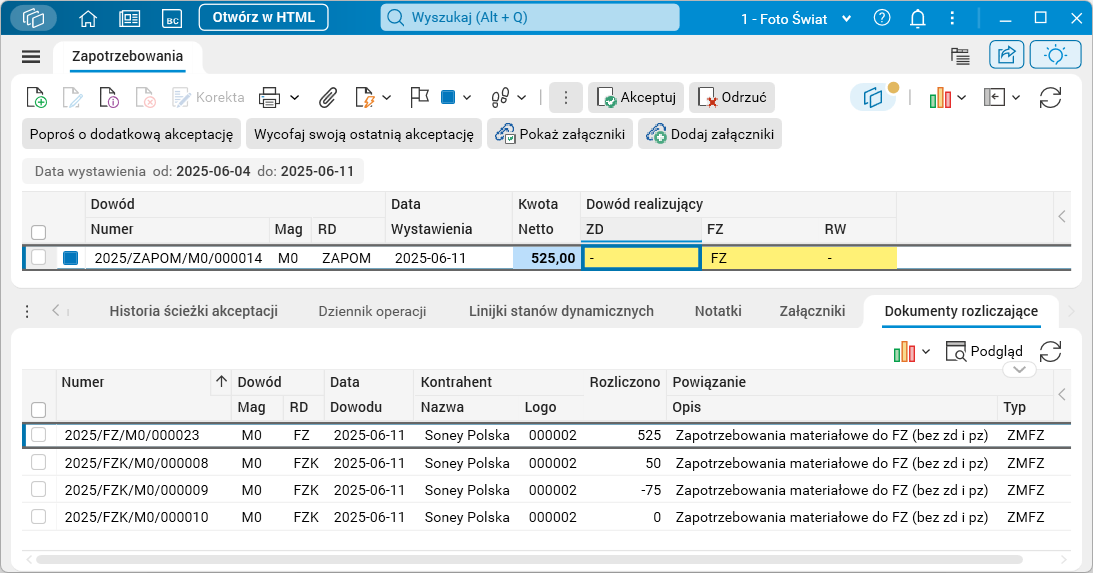Switch to Dziennik operacji tab
1093x573 pixels.
[372, 311]
